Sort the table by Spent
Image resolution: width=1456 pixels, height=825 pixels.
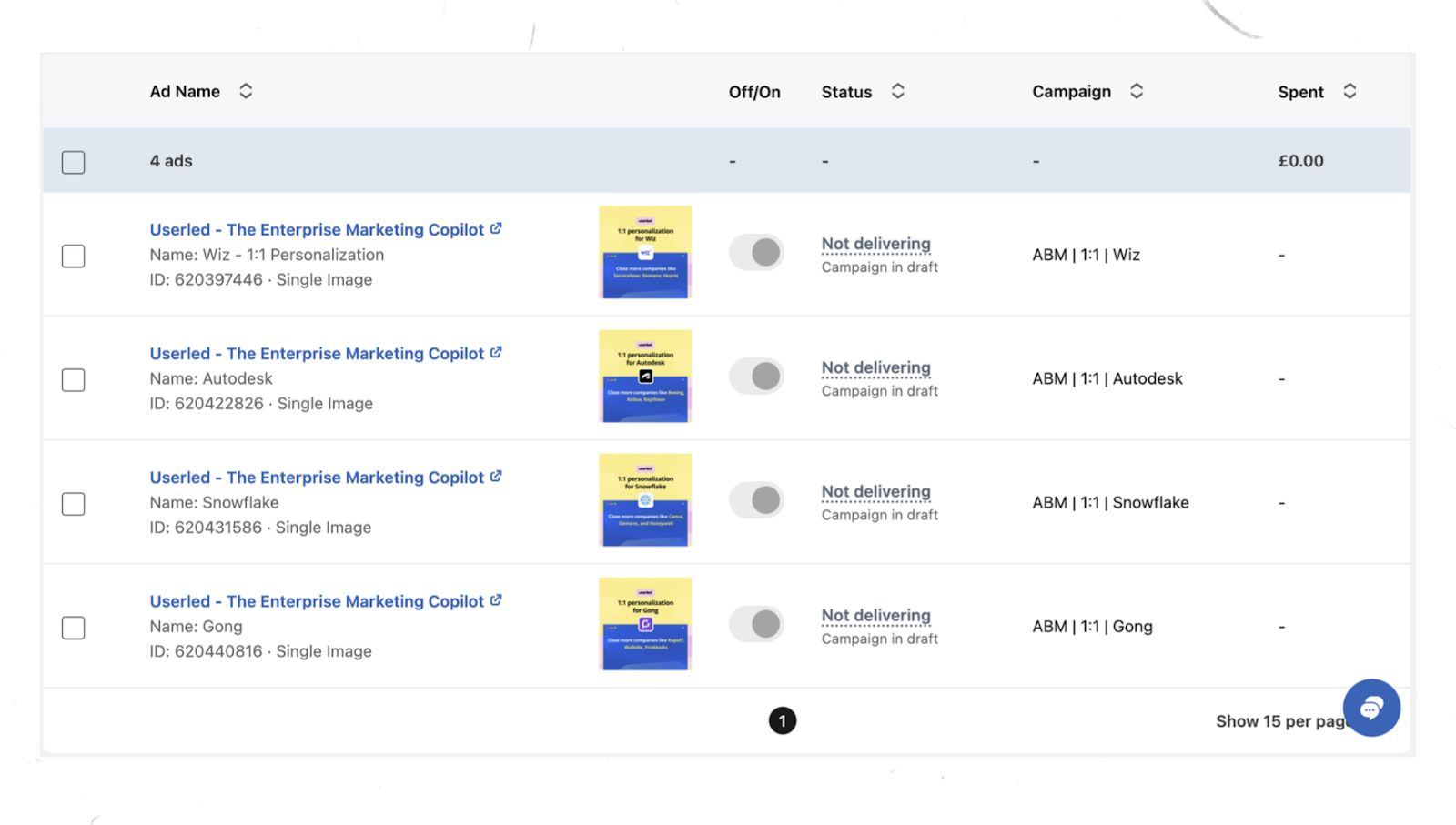[1350, 91]
